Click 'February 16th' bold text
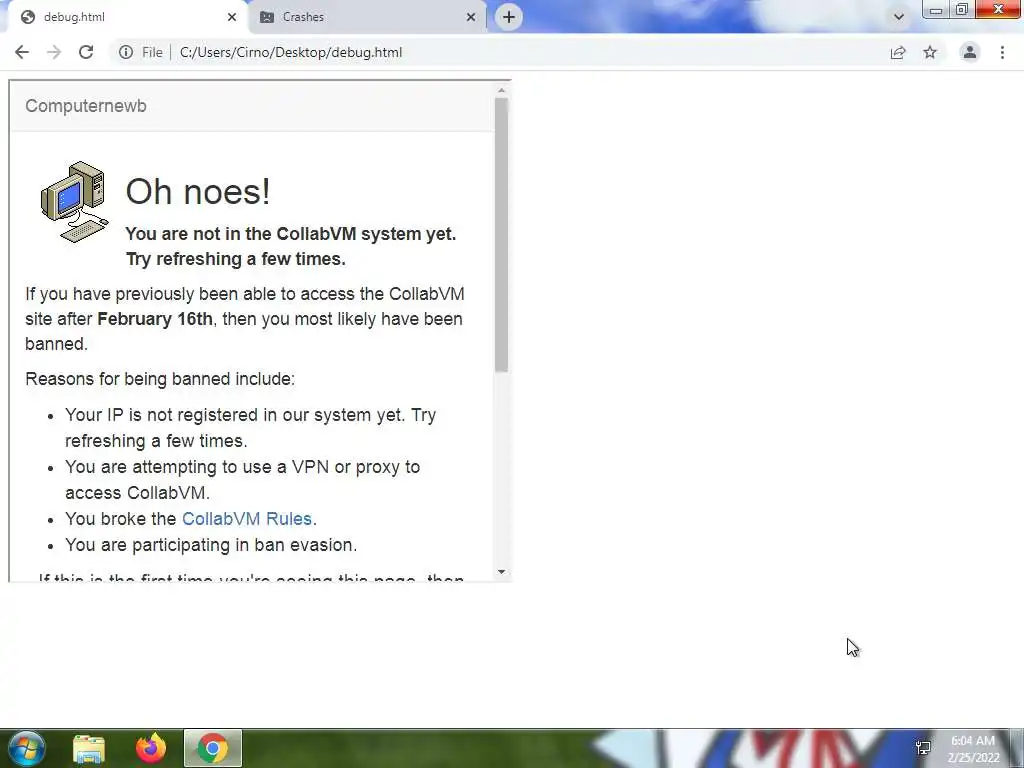The width and height of the screenshot is (1024, 768). point(155,319)
